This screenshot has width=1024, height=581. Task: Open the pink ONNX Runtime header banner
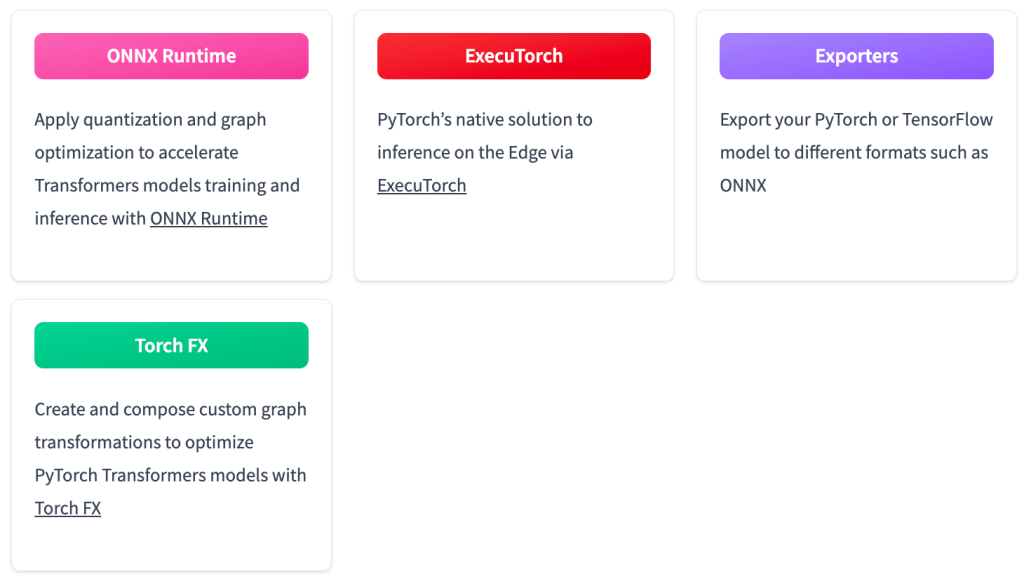tap(171, 56)
